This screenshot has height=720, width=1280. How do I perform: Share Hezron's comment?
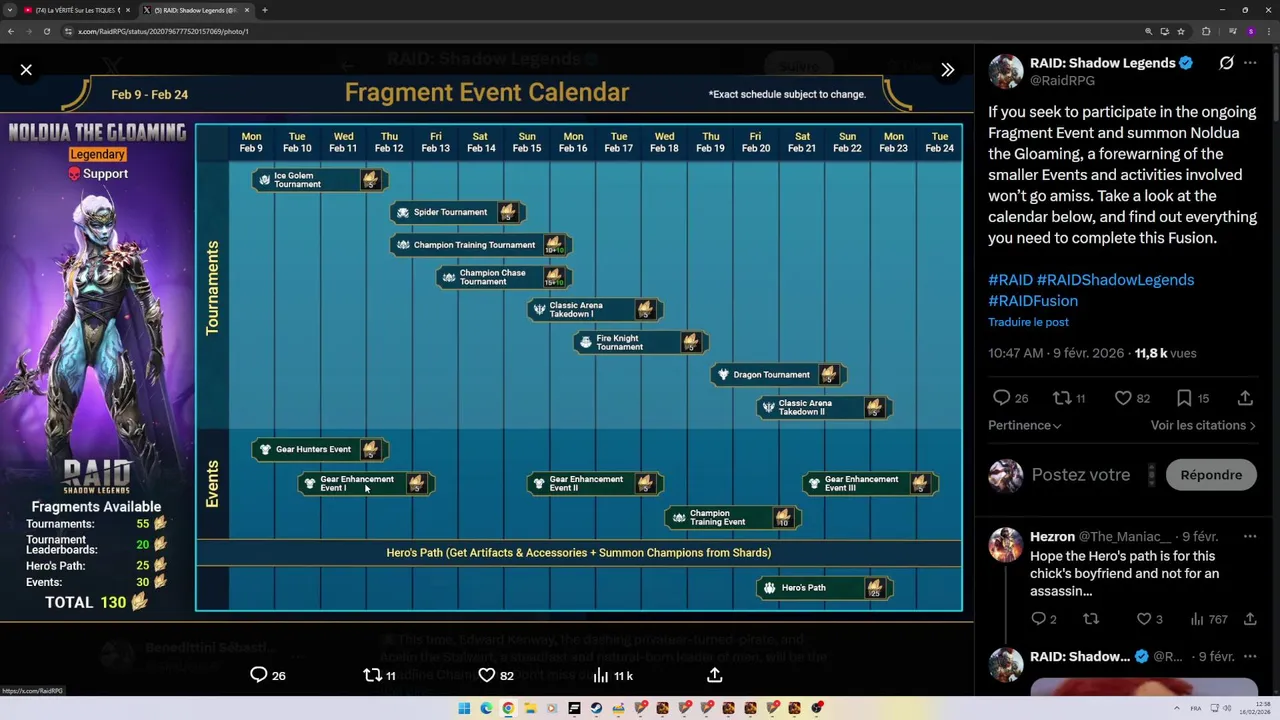point(1250,619)
